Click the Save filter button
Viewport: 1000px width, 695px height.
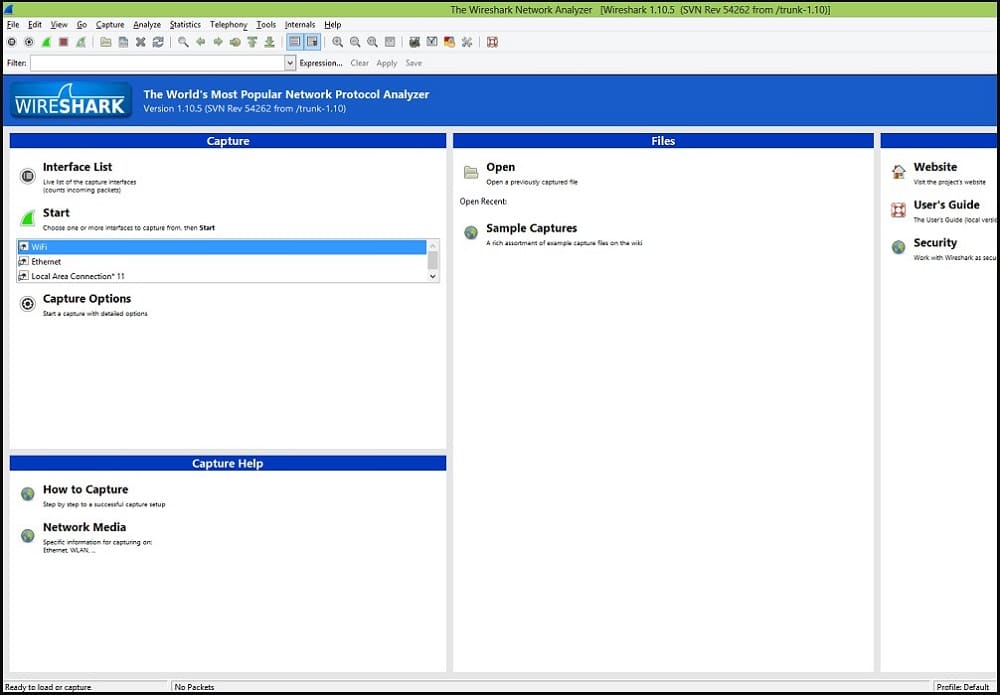414,63
